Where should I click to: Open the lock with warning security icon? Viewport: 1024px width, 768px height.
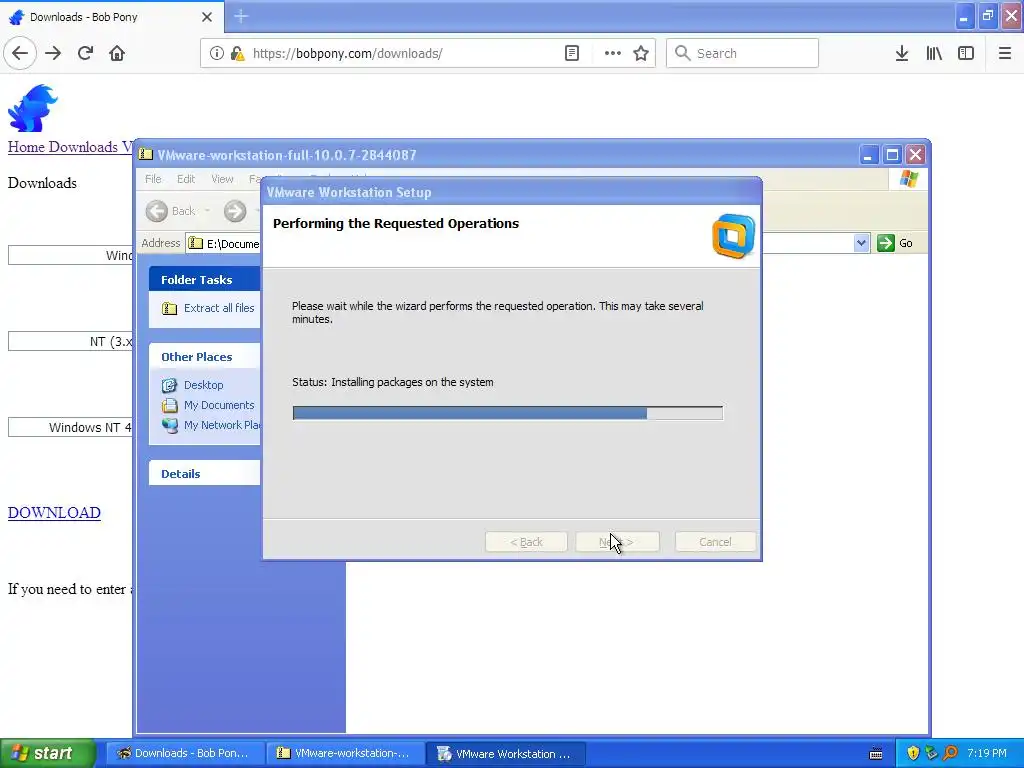[237, 54]
